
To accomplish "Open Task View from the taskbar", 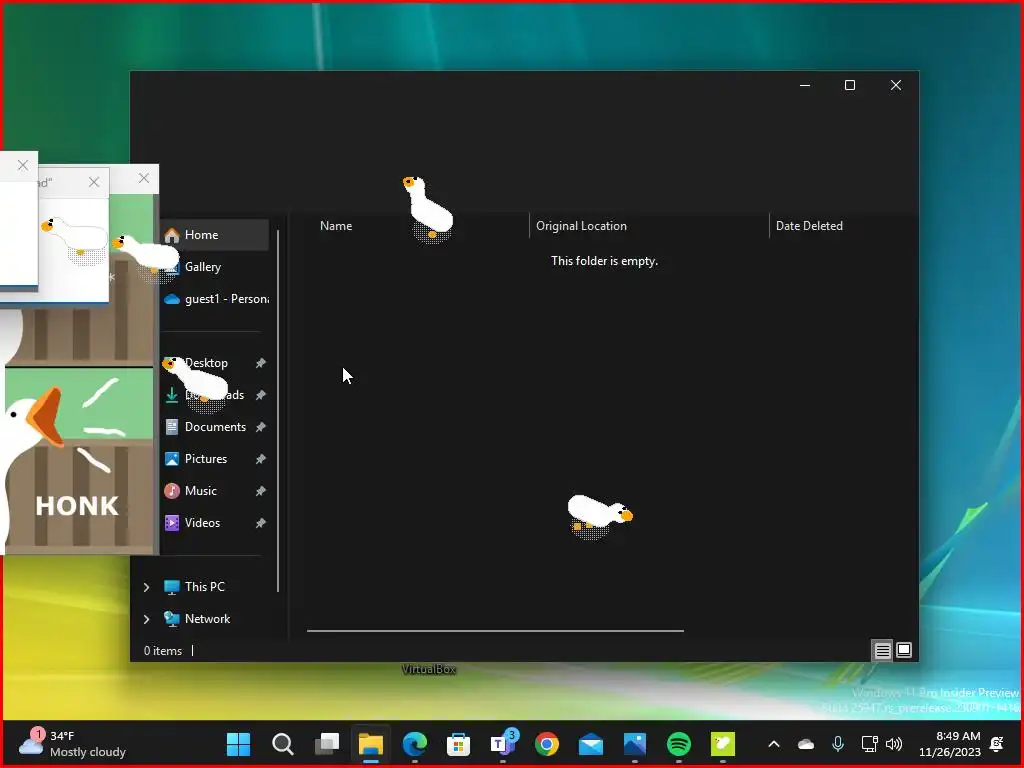I will (327, 744).
